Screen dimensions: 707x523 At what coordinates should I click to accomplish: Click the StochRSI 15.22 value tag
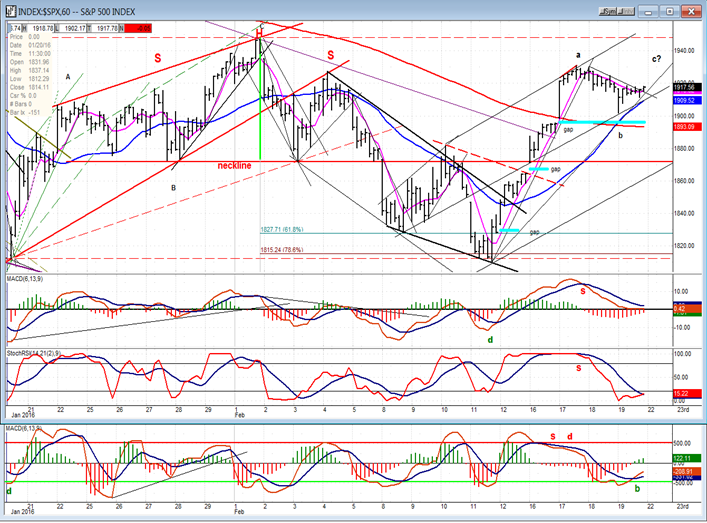coord(687,394)
